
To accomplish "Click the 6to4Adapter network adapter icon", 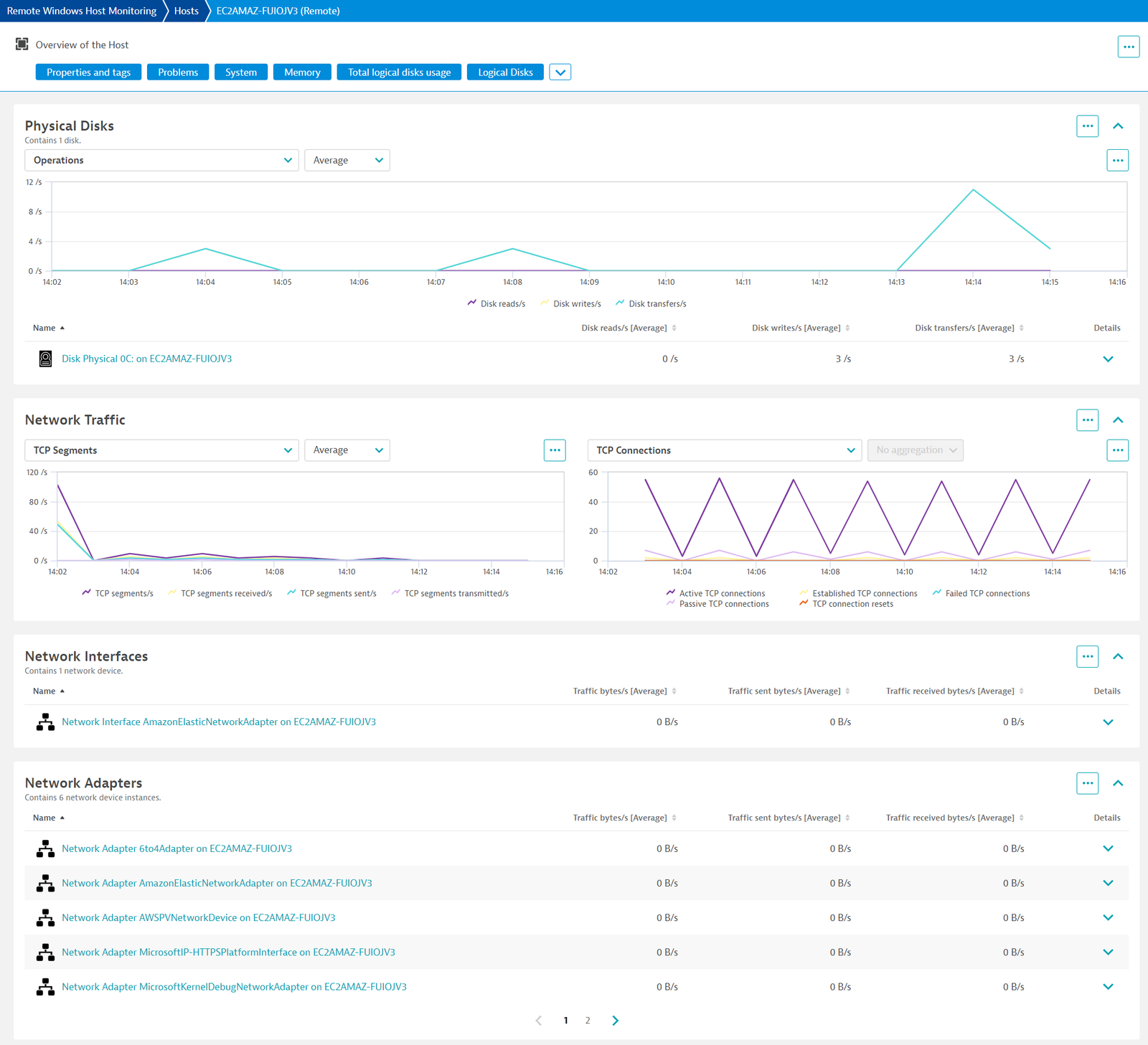I will pyautogui.click(x=45, y=848).
